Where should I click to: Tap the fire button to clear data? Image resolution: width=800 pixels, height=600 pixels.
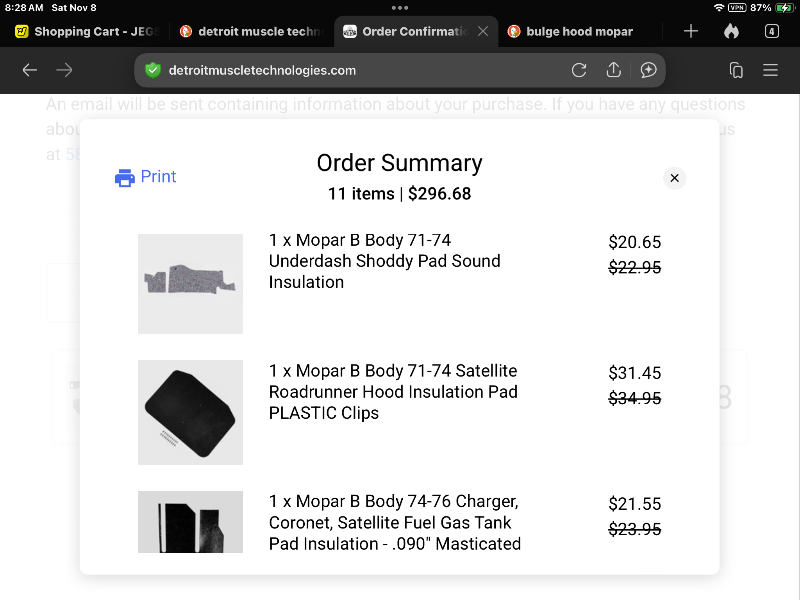click(731, 31)
